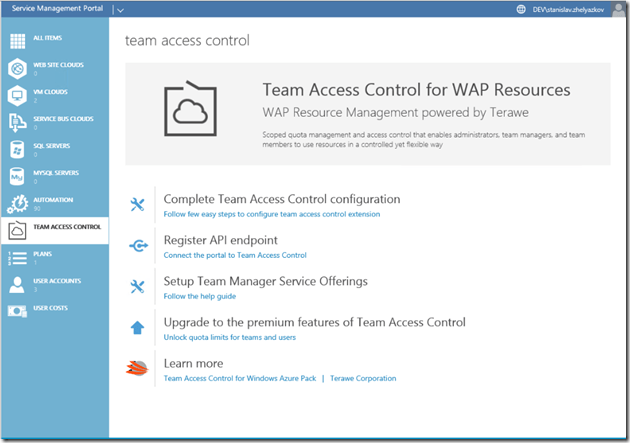Expand the Service Management Portal dropdown arrow
Image resolution: width=630 pixels, height=443 pixels.
119,9
